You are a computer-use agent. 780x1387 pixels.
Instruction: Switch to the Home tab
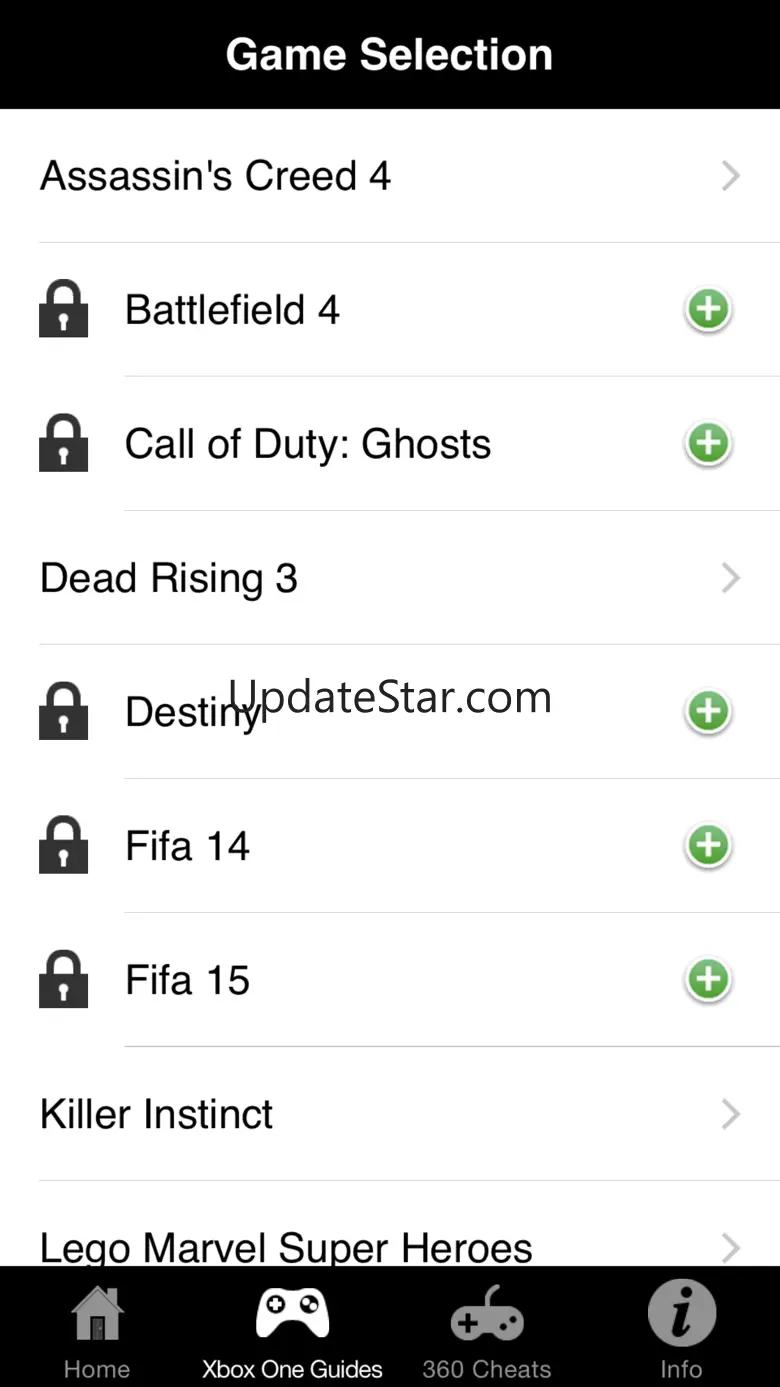click(97, 1332)
